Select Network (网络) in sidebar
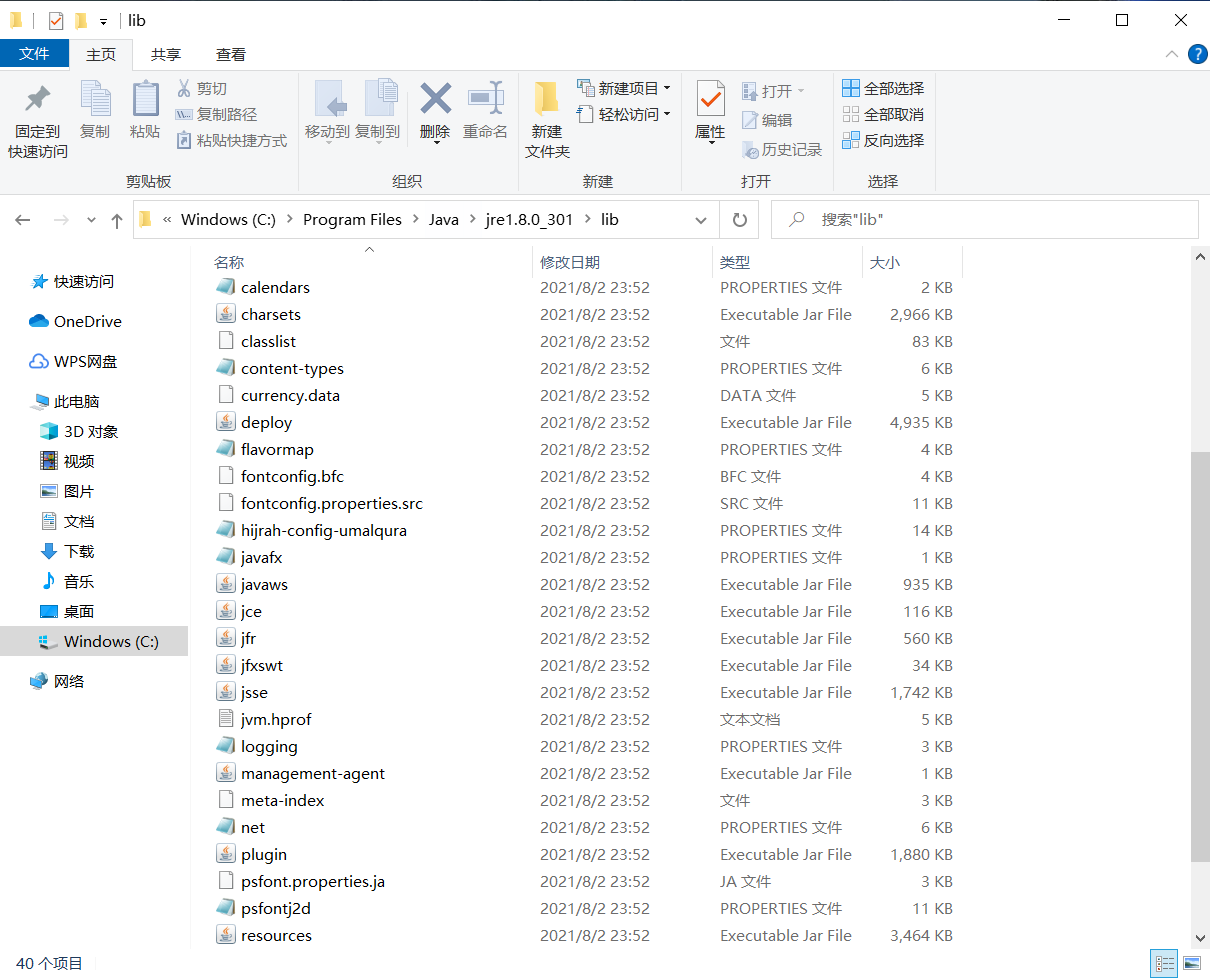Viewport: 1210px width, 979px height. click(57, 681)
